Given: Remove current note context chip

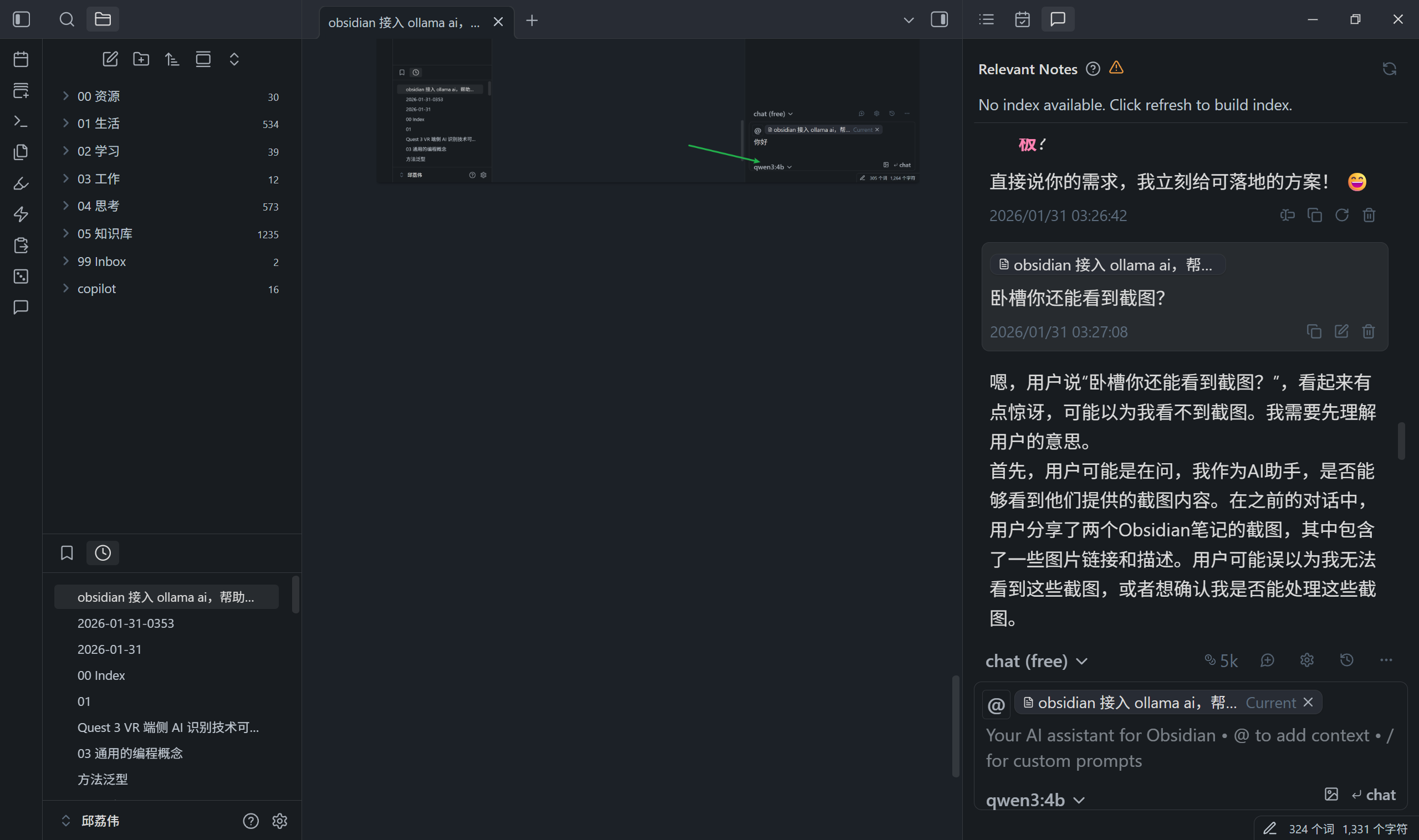Looking at the screenshot, I should point(1308,703).
